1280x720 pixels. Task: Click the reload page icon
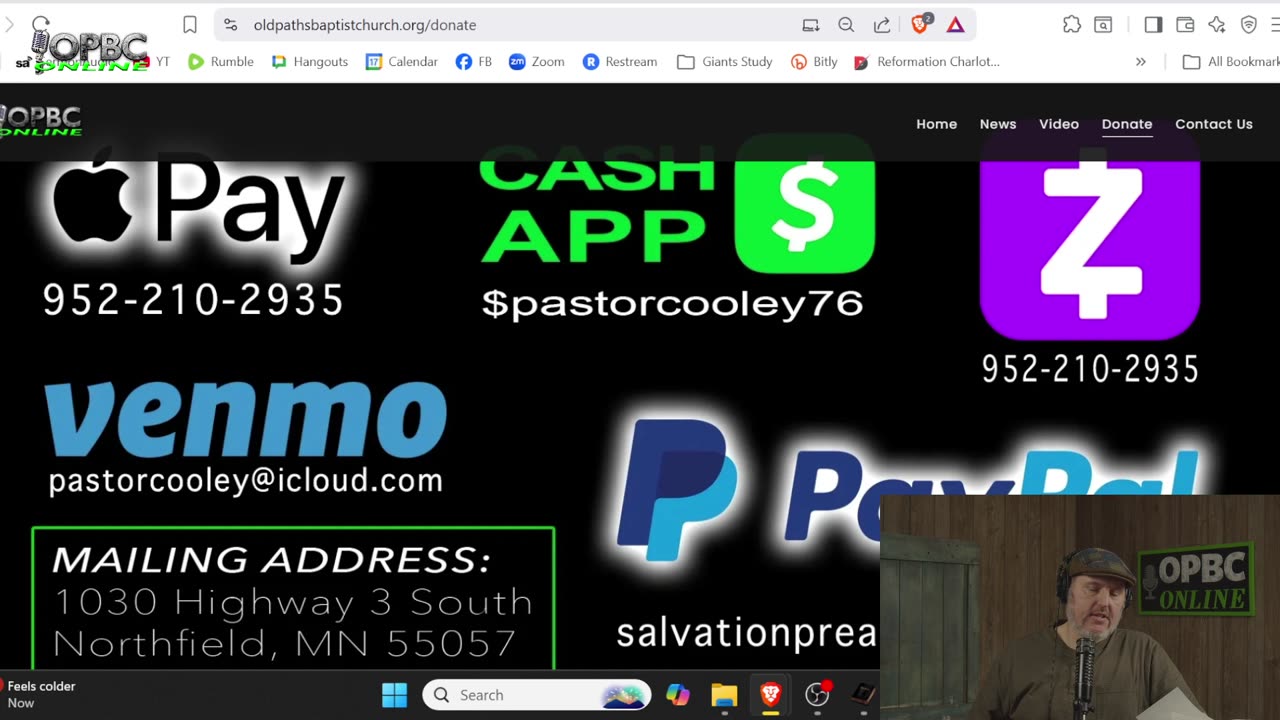click(40, 25)
